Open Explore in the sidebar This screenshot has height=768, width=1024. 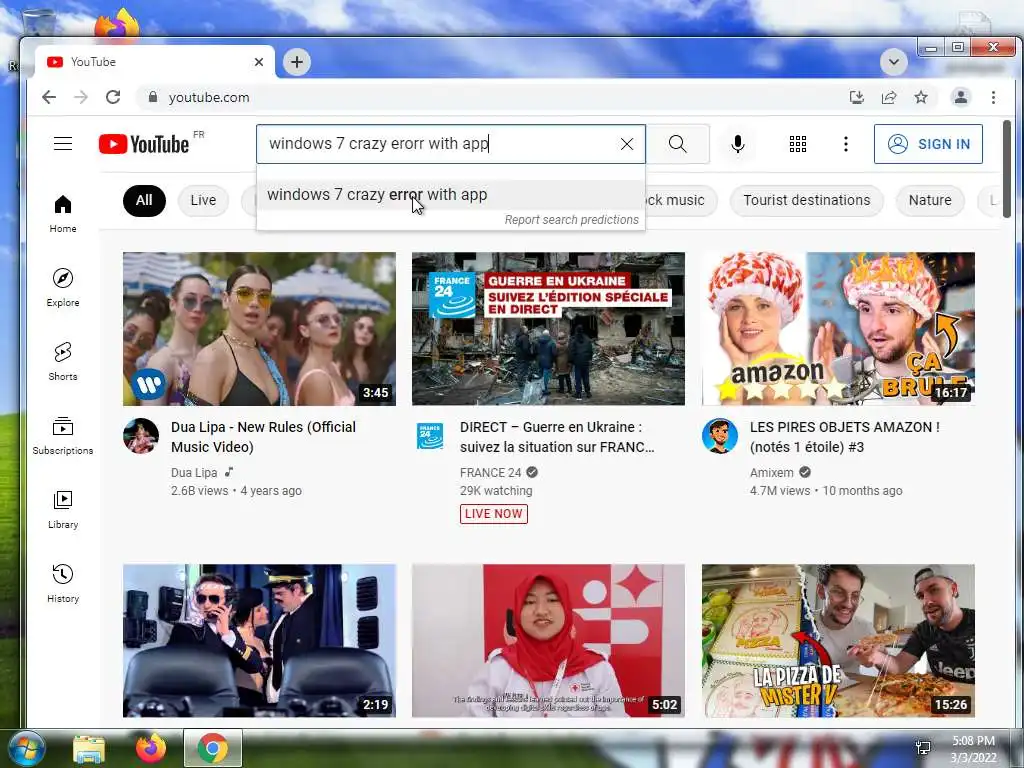click(63, 288)
